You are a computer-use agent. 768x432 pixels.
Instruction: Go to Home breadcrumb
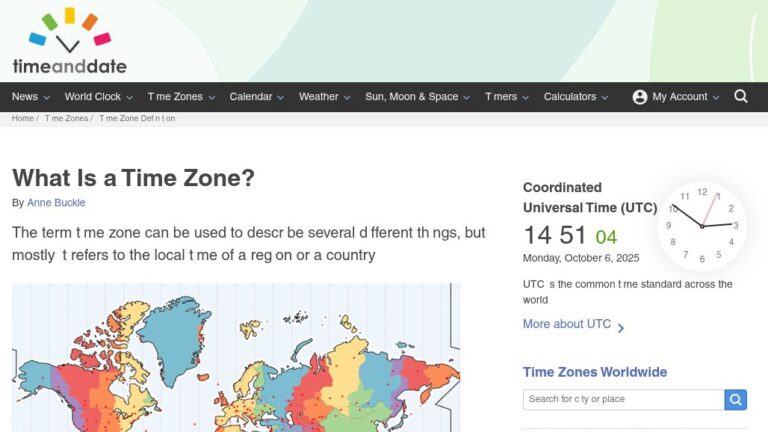[x=22, y=118]
